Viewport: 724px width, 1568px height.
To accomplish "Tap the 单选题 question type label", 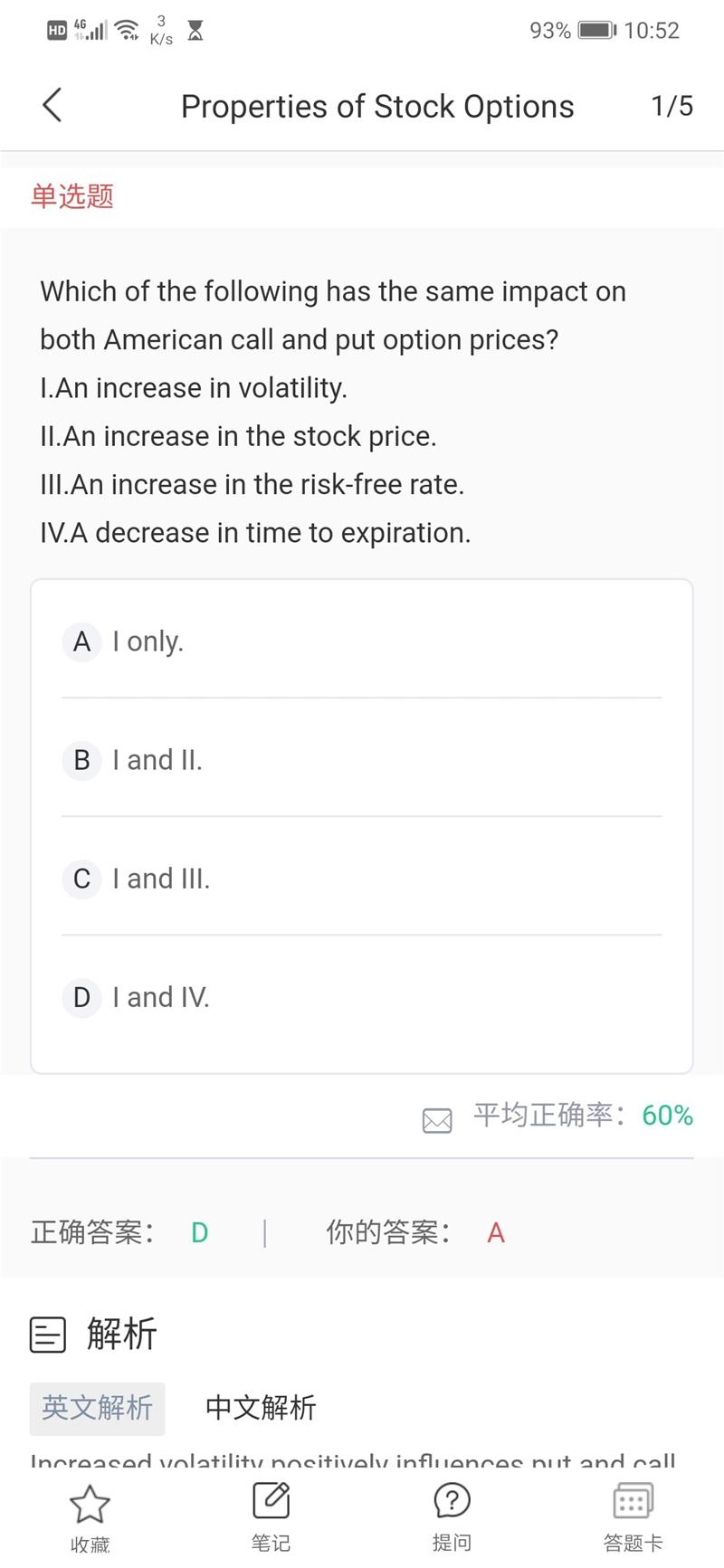I will pyautogui.click(x=72, y=196).
